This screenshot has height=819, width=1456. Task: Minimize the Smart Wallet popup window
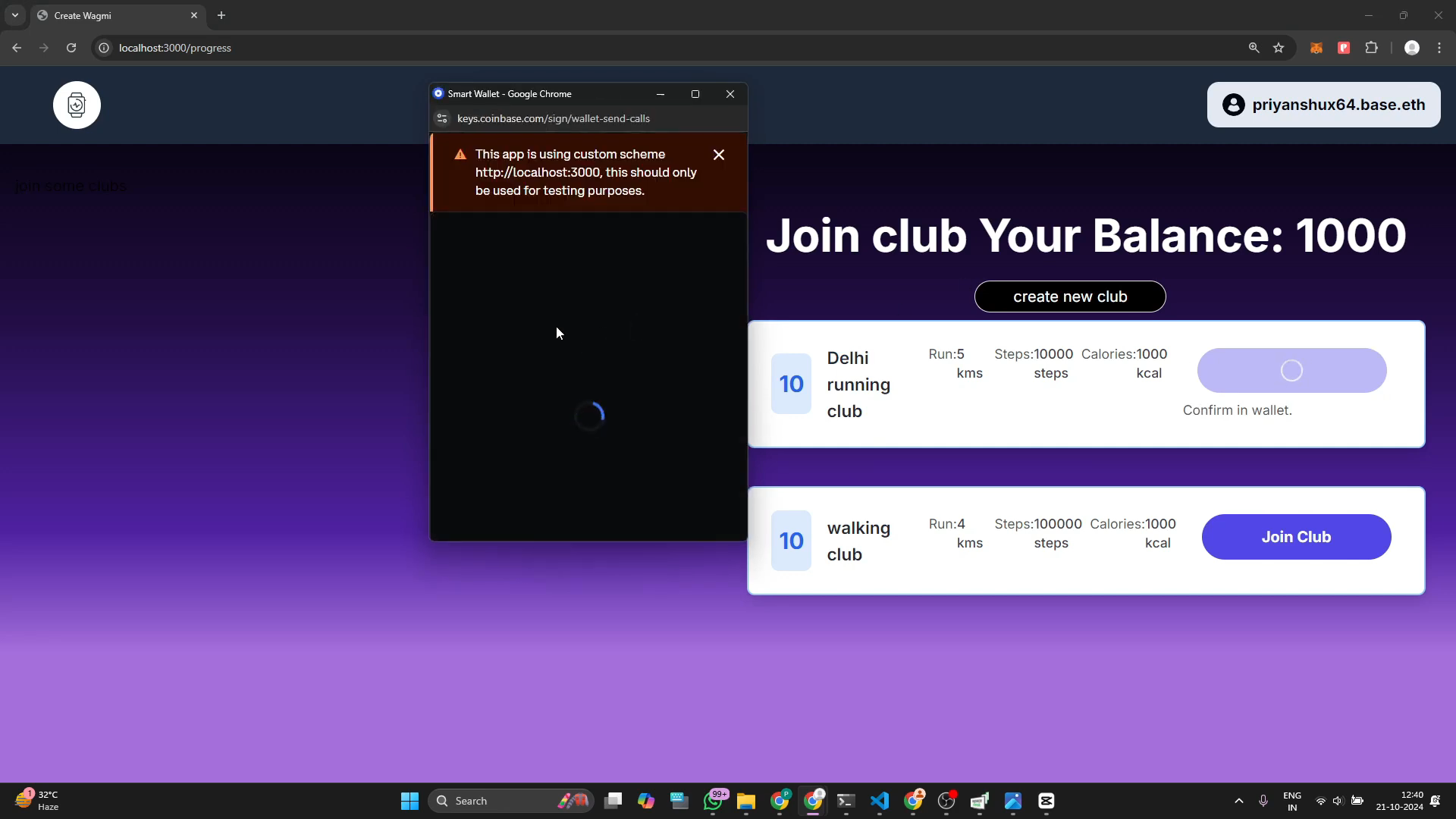tap(661, 94)
